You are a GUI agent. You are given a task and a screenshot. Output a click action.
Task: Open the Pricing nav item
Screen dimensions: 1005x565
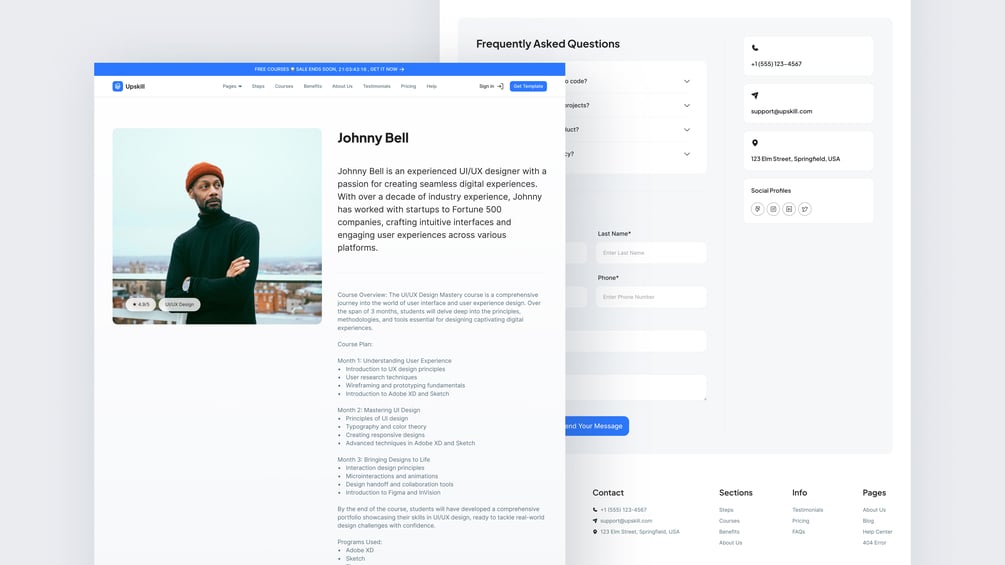(408, 86)
